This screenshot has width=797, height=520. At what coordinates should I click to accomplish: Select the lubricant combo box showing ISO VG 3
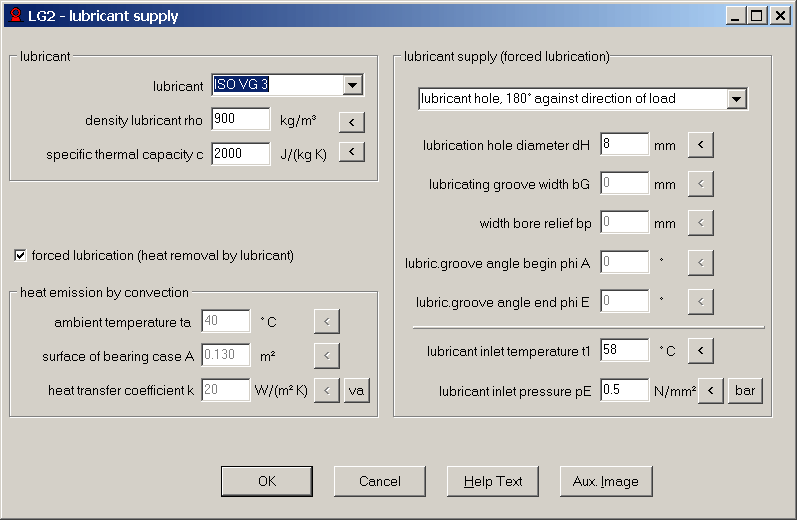click(x=287, y=85)
